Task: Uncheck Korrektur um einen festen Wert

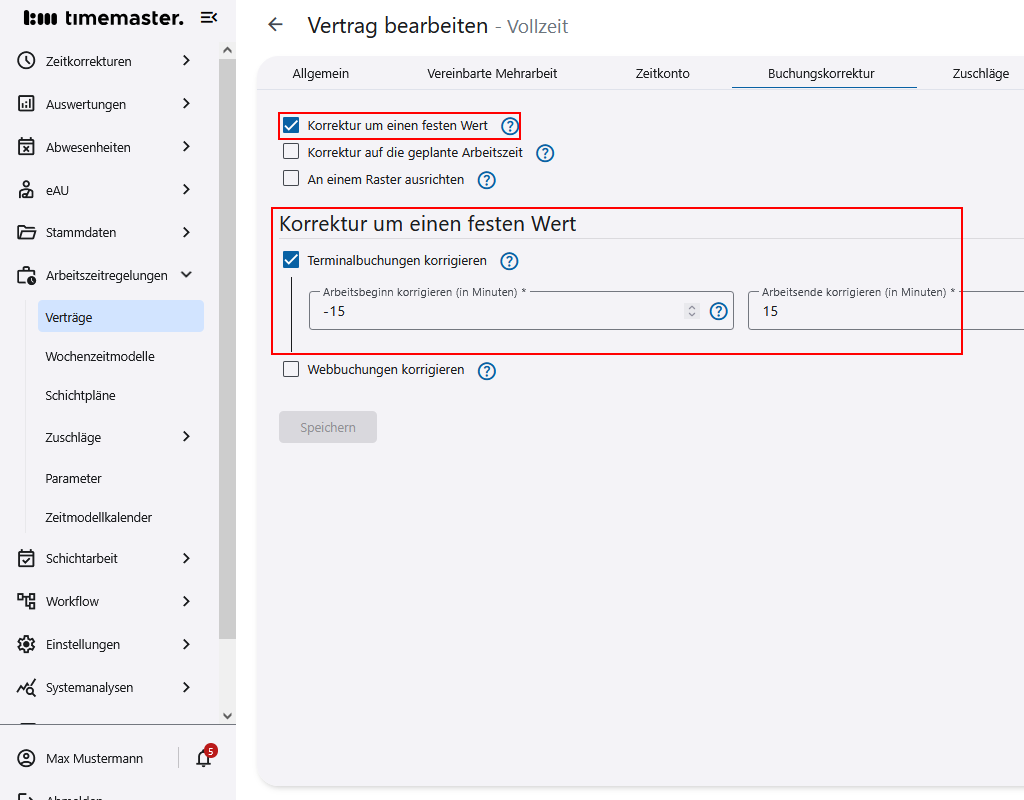Action: [291, 126]
